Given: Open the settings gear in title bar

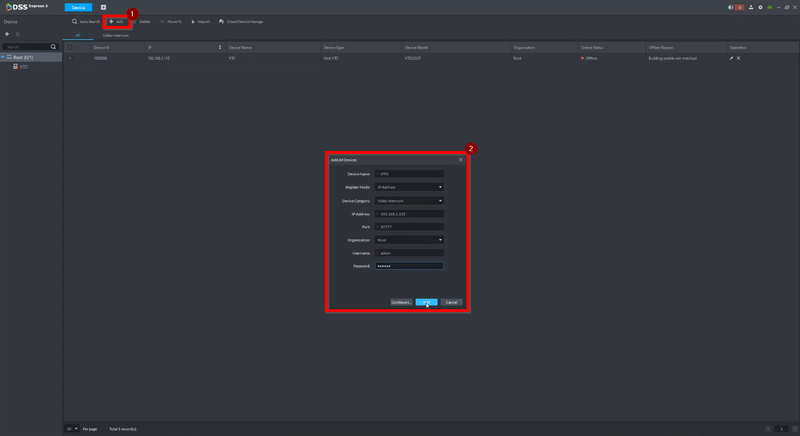Looking at the screenshot, I should coord(760,7).
